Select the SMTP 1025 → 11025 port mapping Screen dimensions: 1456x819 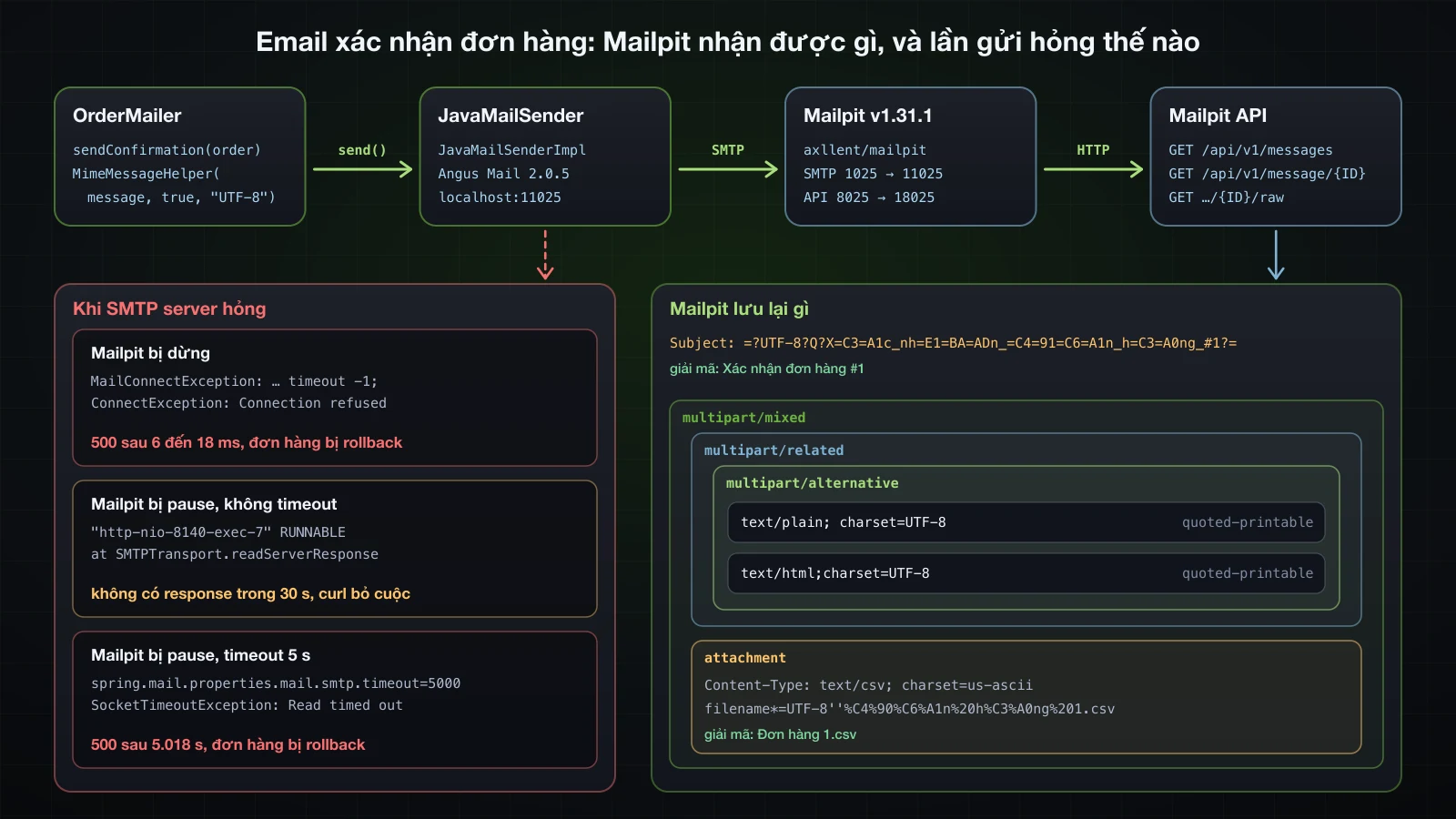point(874,174)
